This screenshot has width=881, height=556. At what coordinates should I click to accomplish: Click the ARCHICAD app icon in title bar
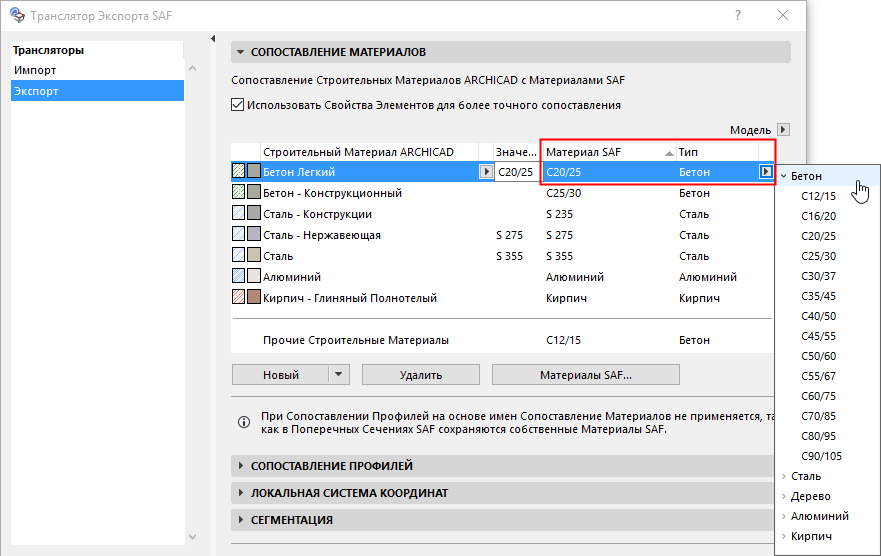click(17, 15)
